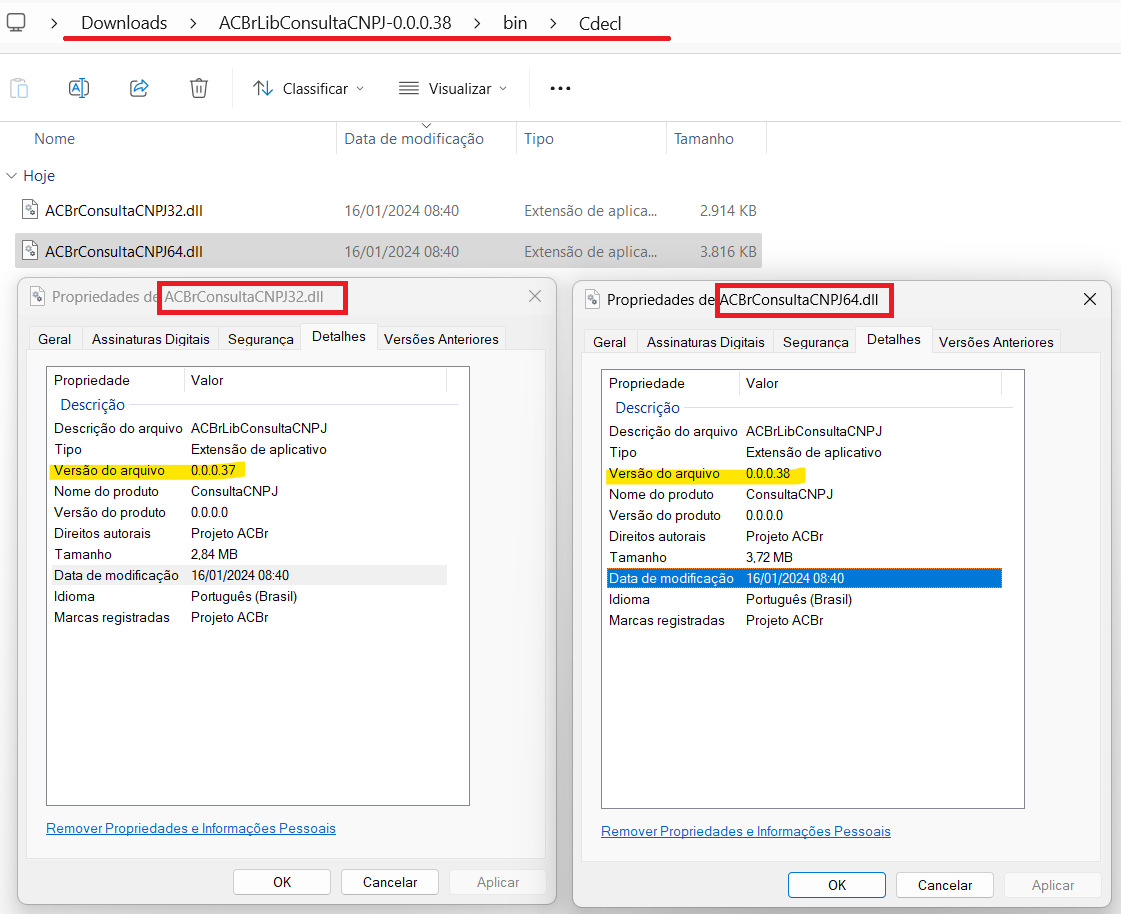
Task: Sort by the Nome column header
Action: coord(54,139)
